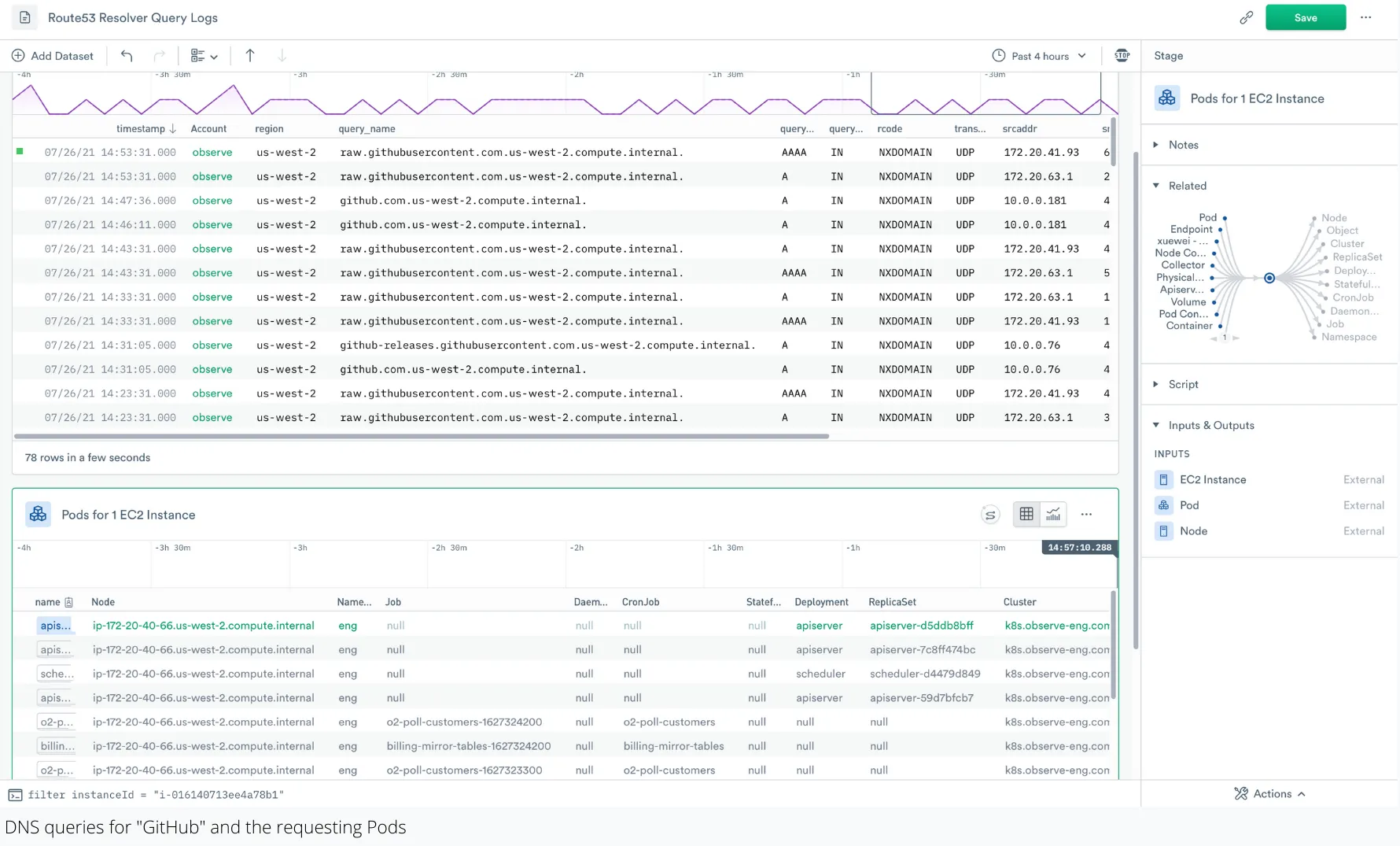Image resolution: width=1400 pixels, height=846 pixels.
Task: Click the scheduler-d4479d849 ReplicaSet cell
Action: (x=925, y=674)
